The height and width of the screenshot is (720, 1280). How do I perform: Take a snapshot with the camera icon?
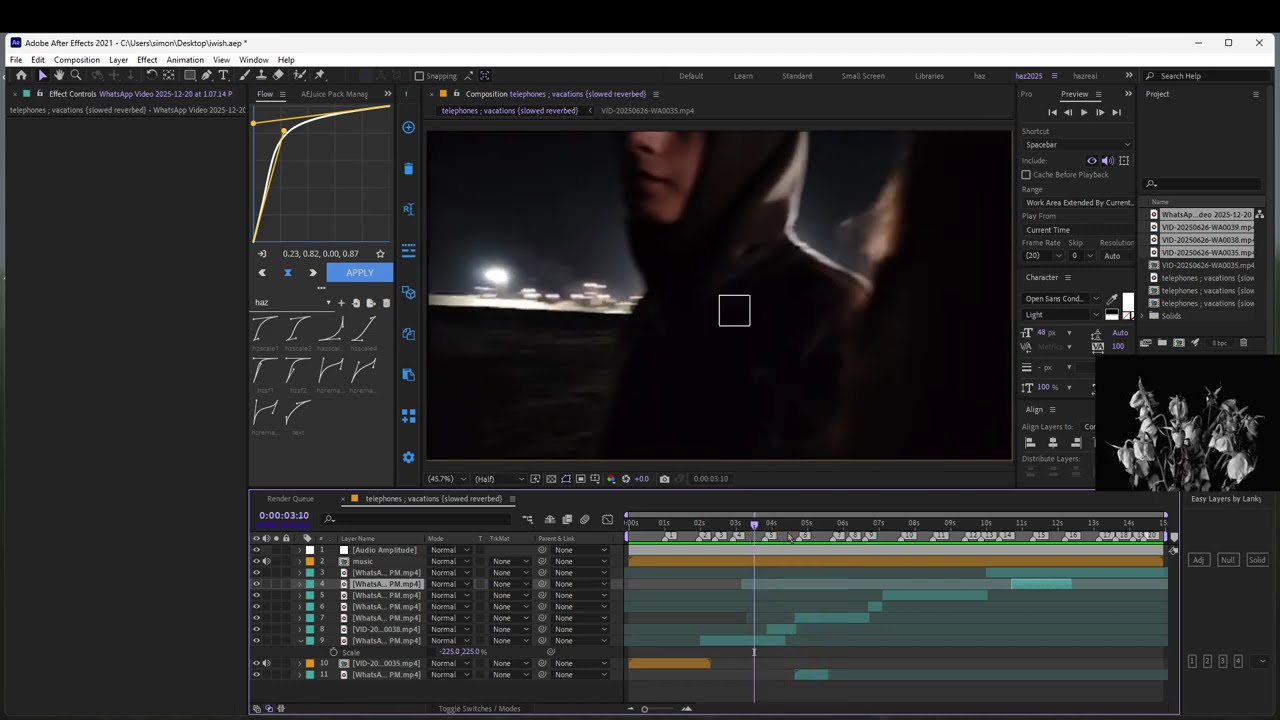click(x=664, y=479)
